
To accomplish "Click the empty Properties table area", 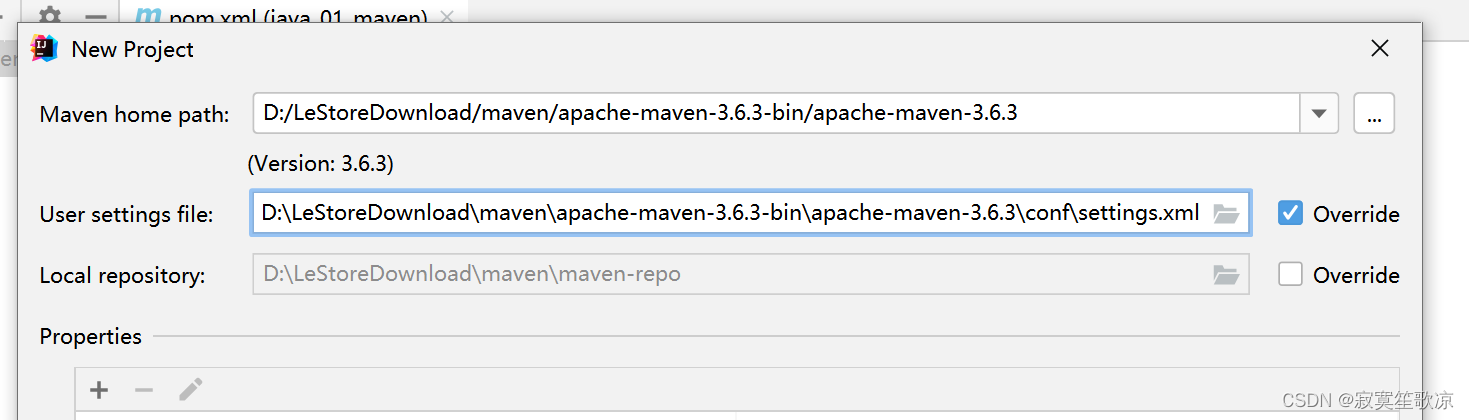I will click(x=738, y=414).
